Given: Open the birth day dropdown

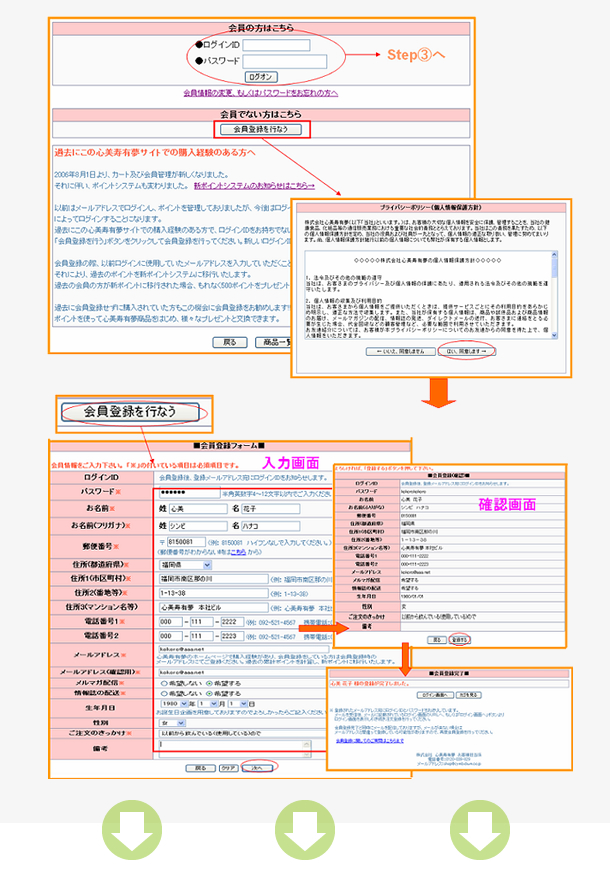Looking at the screenshot, I should tap(238, 703).
